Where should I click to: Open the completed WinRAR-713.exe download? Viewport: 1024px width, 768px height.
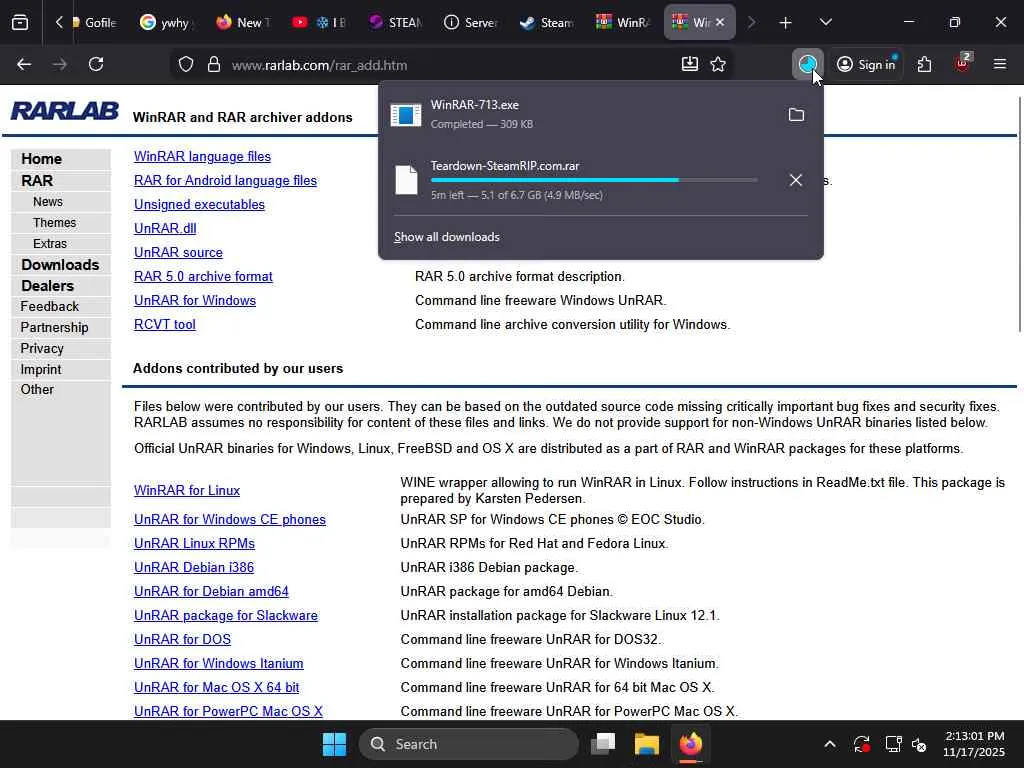581,114
